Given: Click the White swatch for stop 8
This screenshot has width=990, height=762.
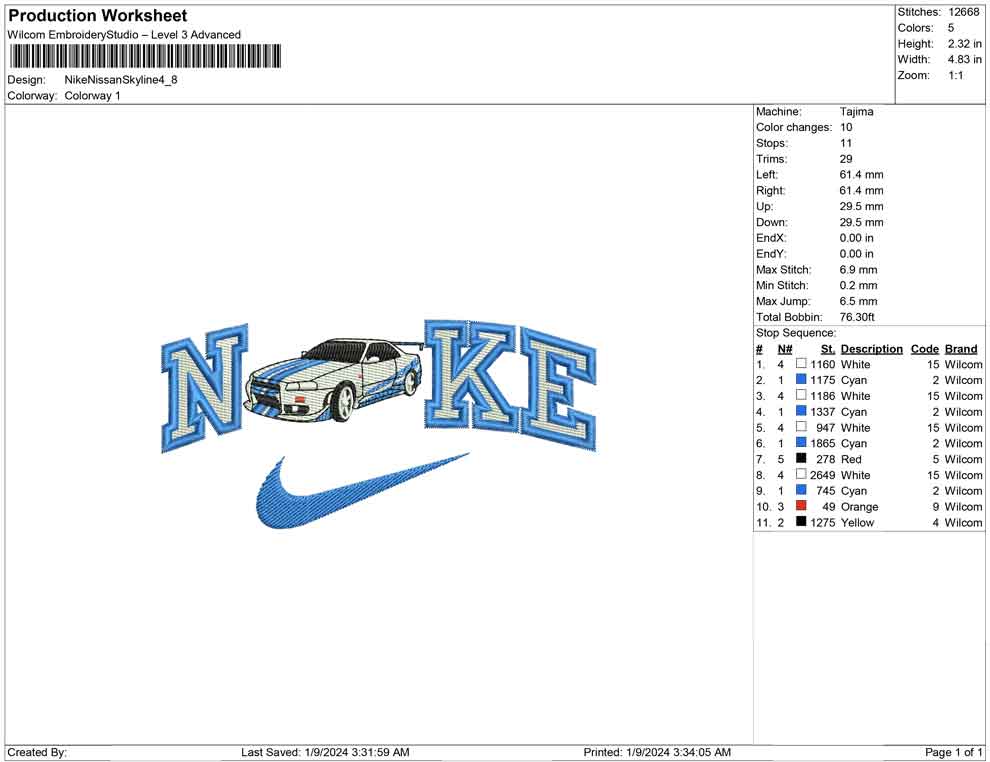Looking at the screenshot, I should 801,475.
